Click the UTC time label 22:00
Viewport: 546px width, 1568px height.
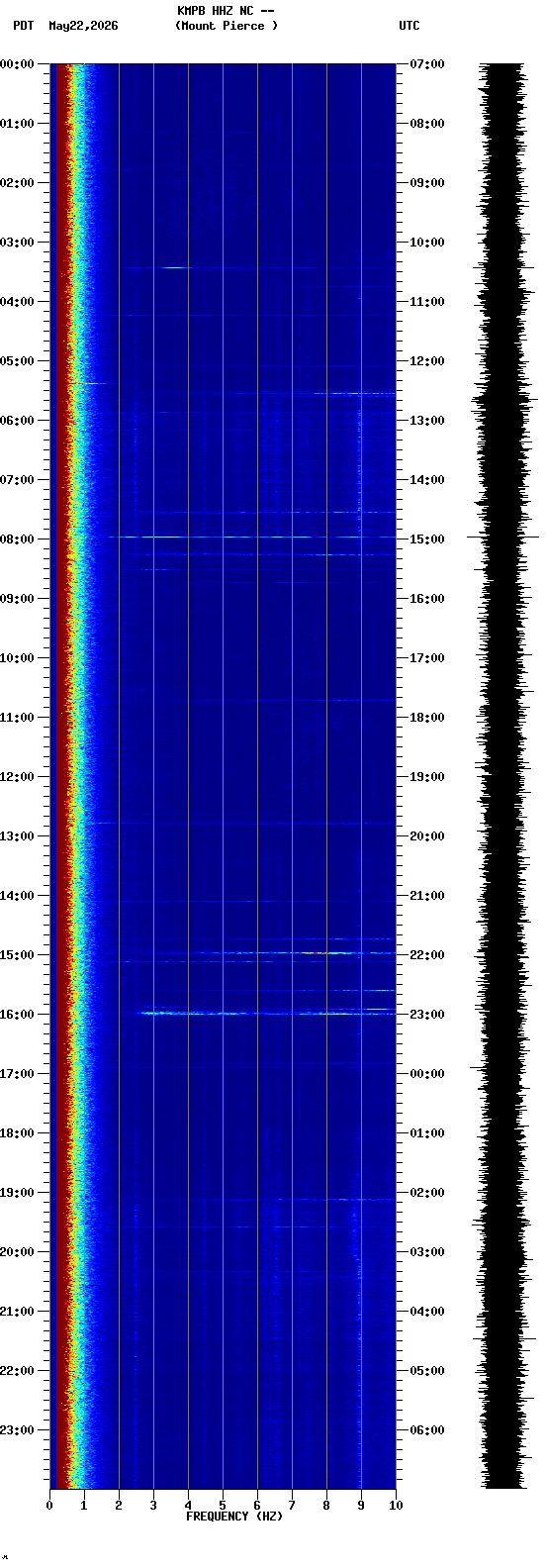coord(427,955)
